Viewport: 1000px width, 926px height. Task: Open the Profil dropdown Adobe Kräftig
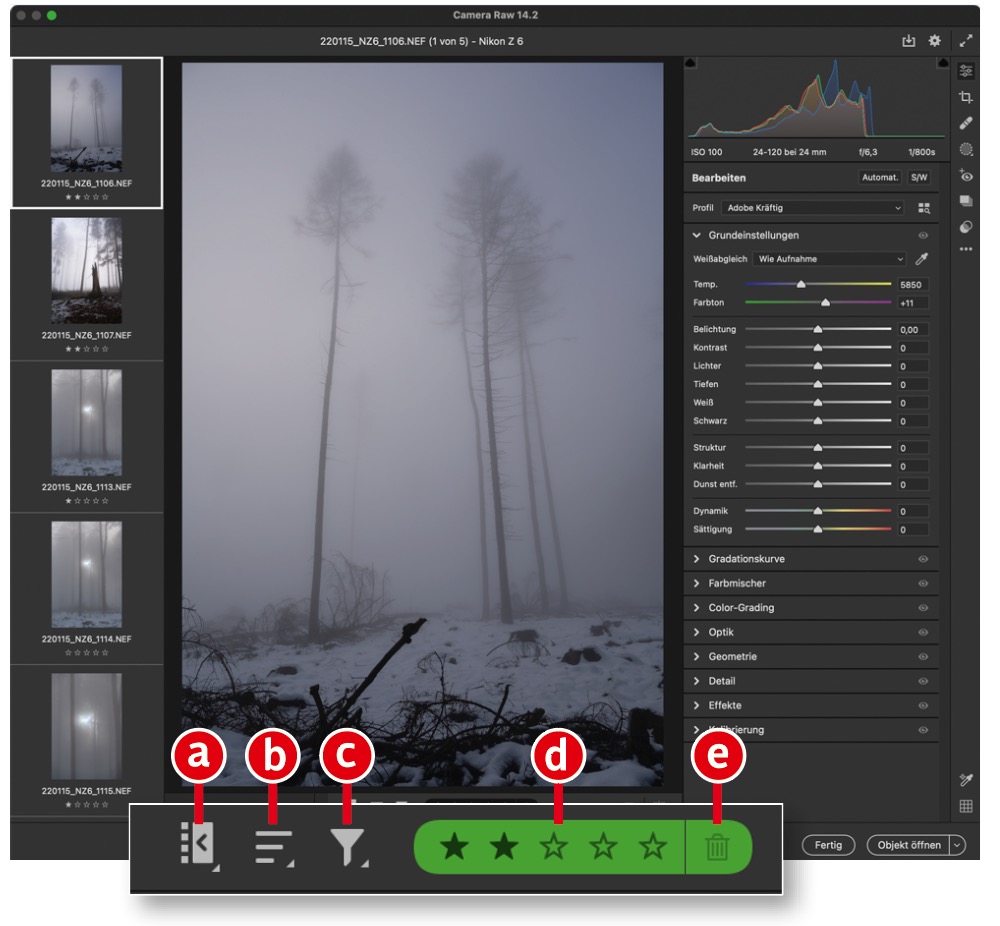813,208
